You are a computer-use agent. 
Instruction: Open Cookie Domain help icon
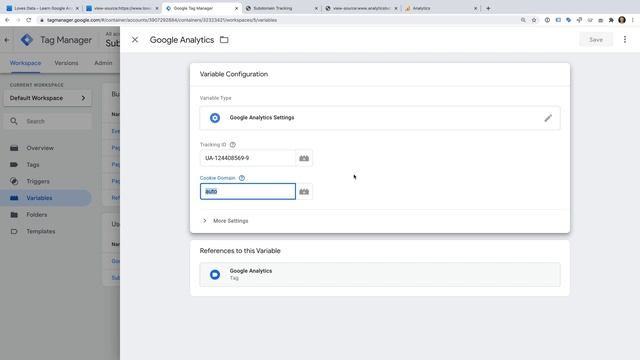click(x=242, y=178)
